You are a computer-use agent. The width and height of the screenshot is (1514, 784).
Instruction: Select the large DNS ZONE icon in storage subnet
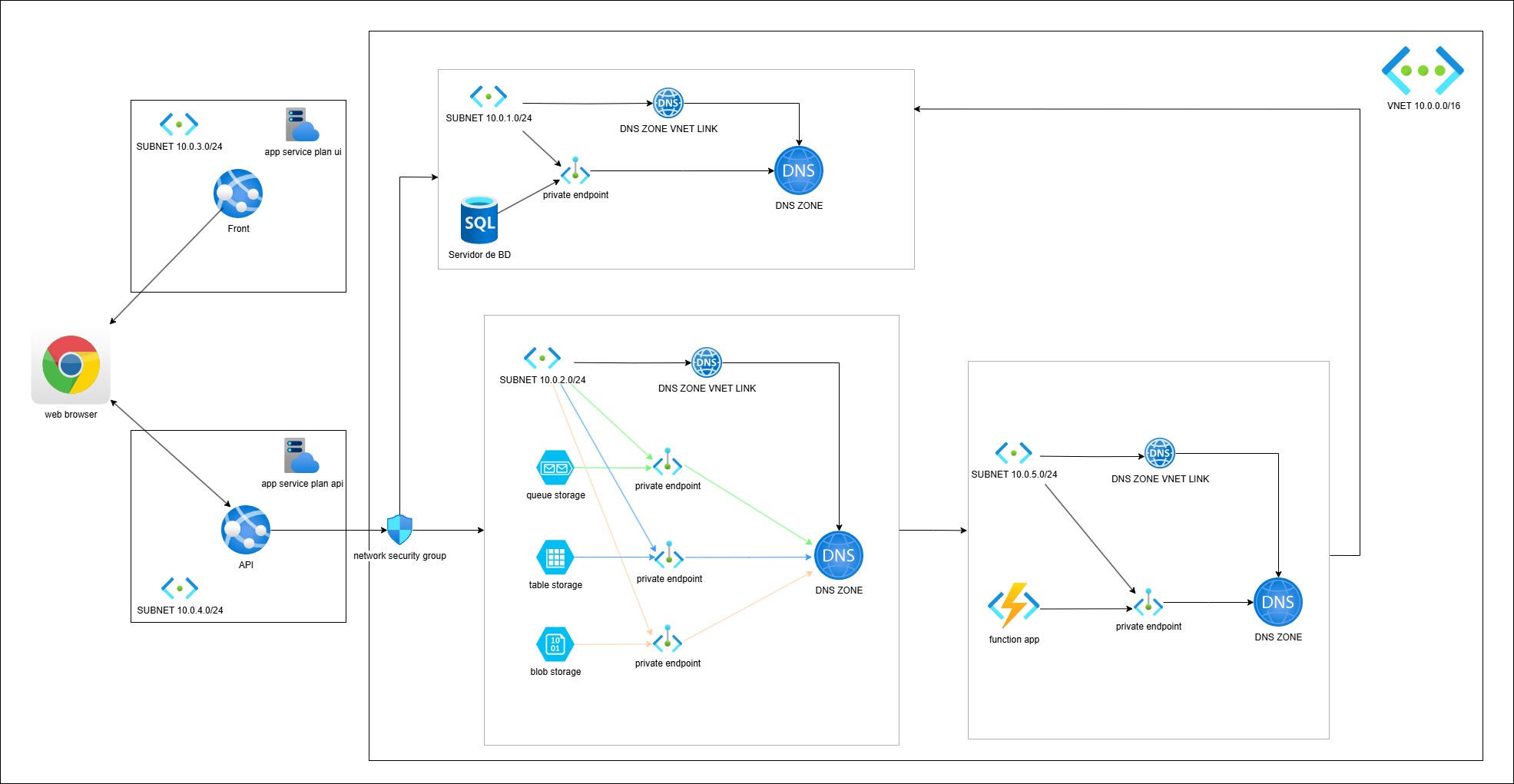tap(839, 556)
